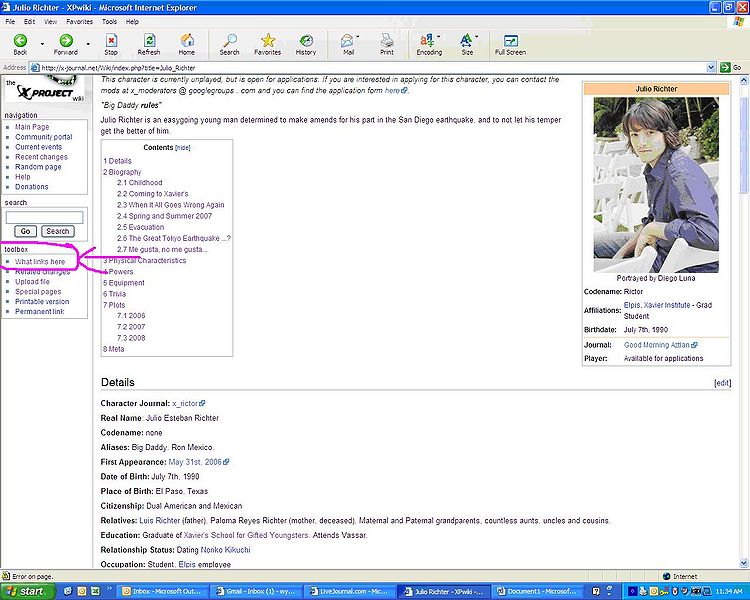The image size is (750, 600).
Task: Click the vertical scrollbar down arrow
Action: [744, 563]
